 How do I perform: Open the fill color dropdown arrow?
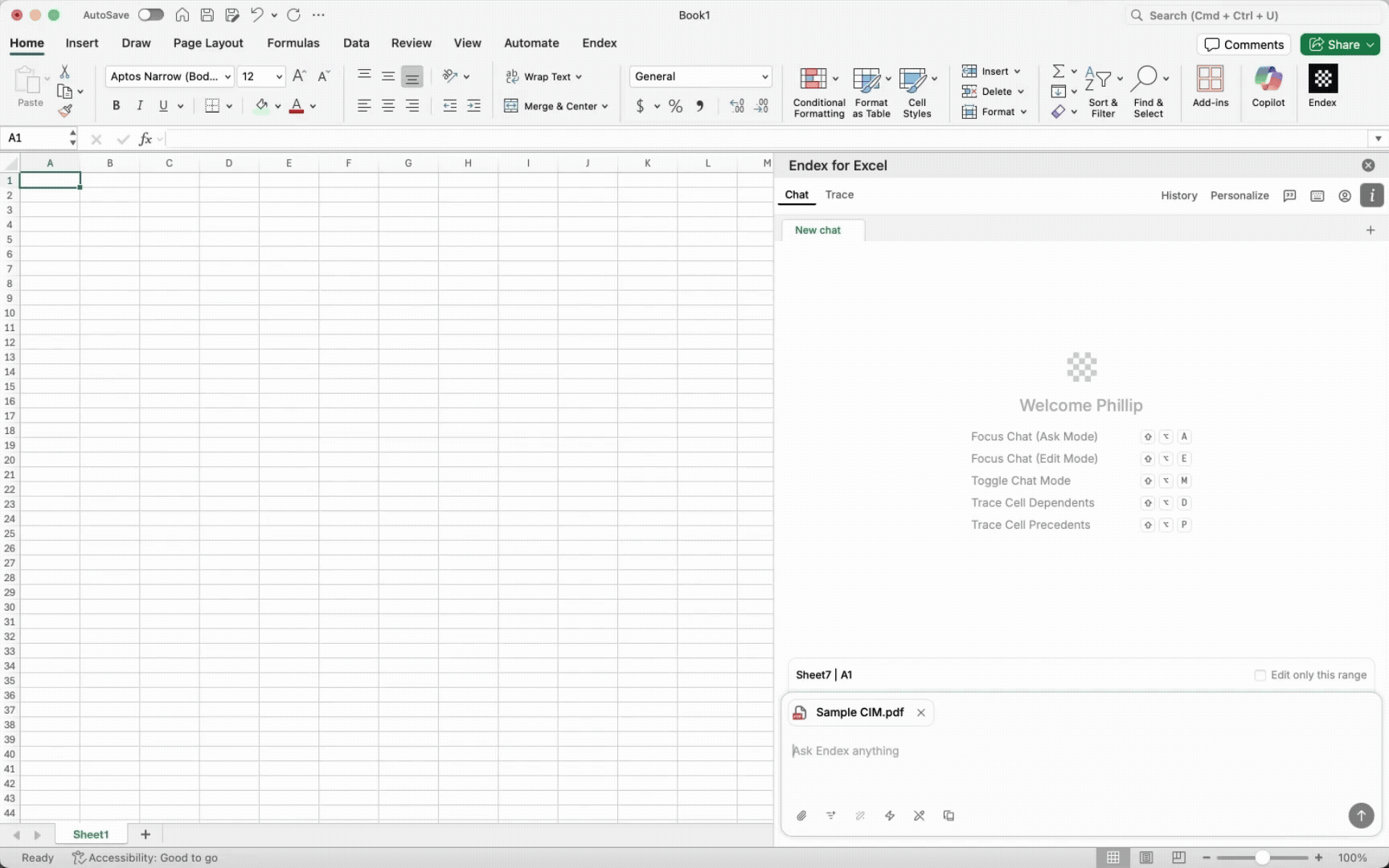[278, 106]
